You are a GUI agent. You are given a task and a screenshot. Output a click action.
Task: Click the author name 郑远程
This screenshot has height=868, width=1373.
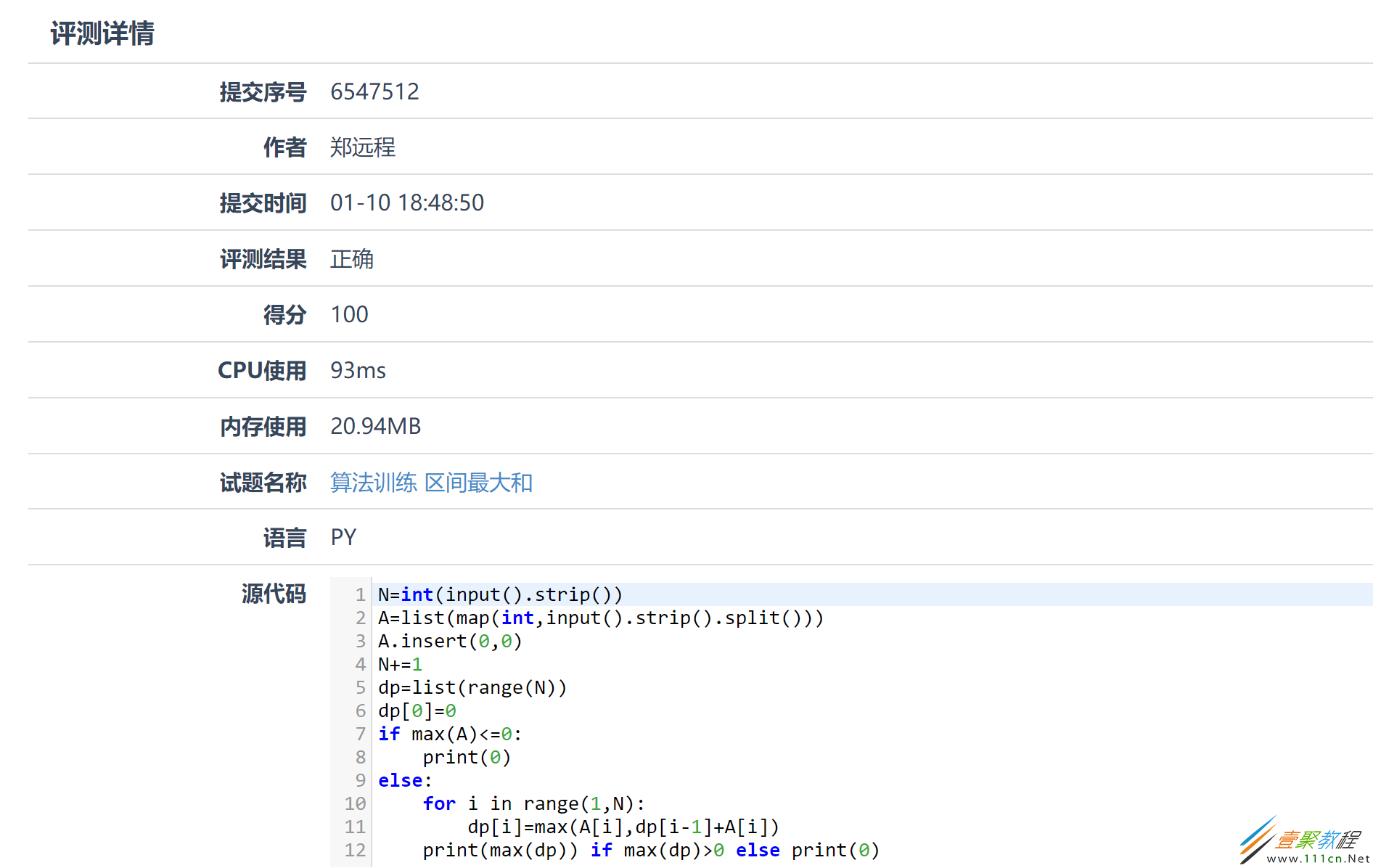point(363,147)
